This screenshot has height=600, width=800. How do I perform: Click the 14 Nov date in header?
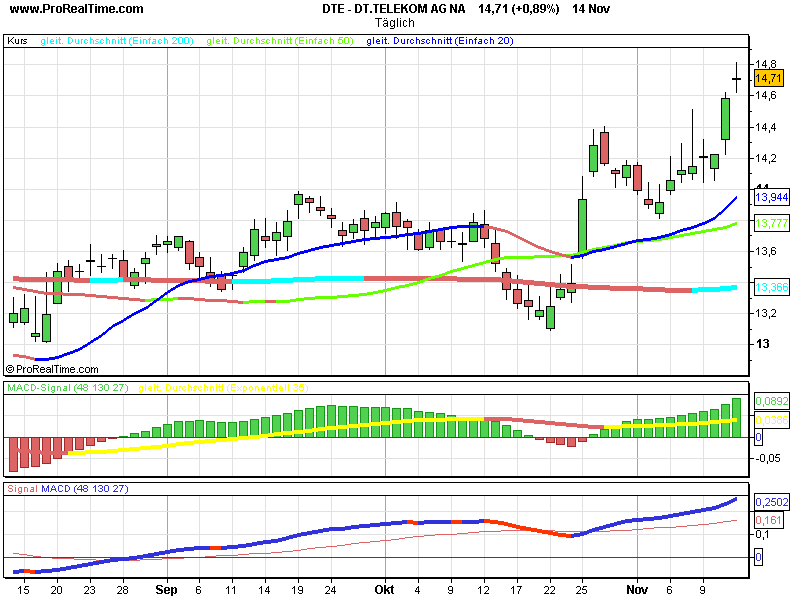591,9
